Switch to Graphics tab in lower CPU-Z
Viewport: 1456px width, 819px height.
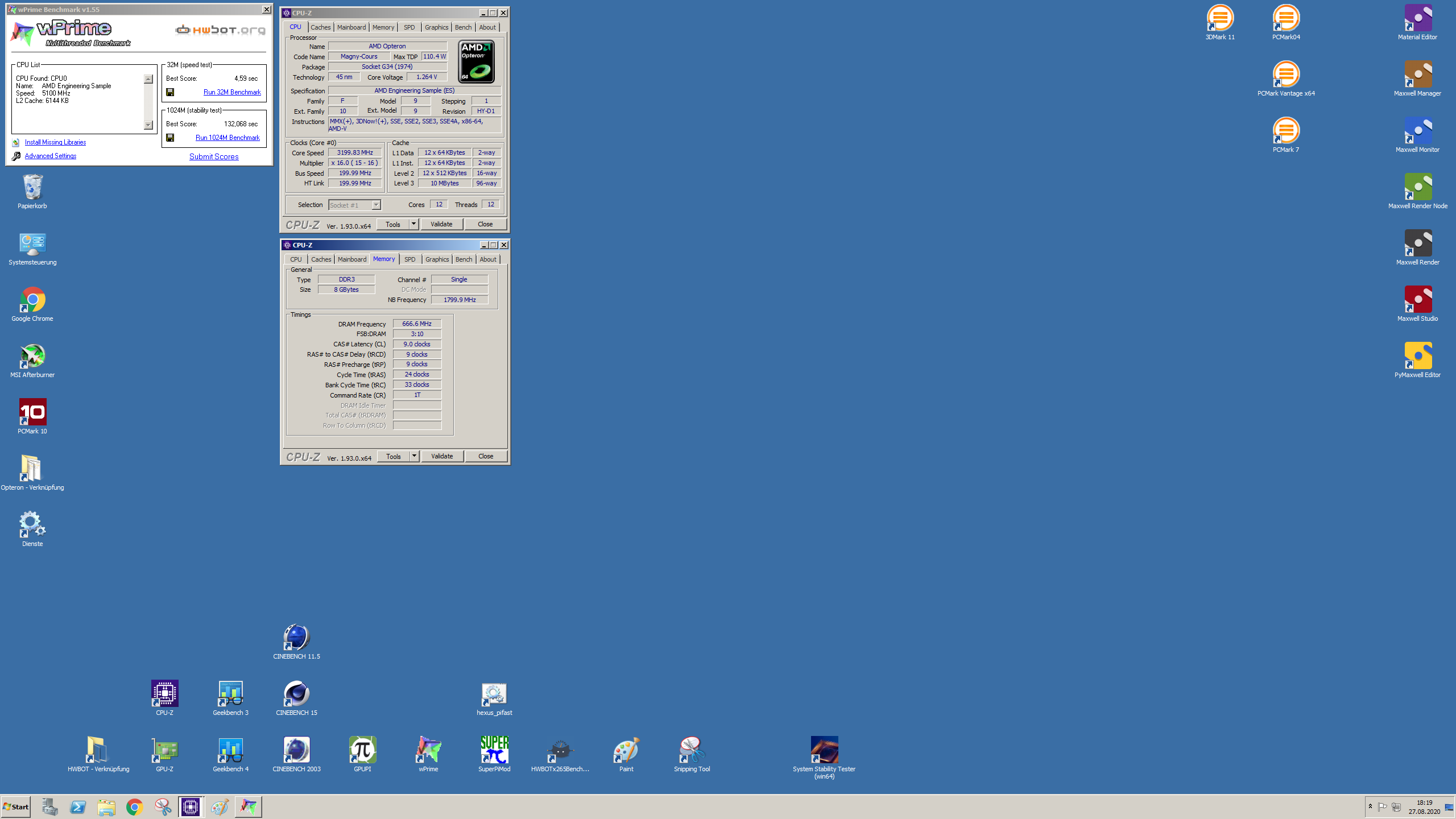tap(437, 259)
